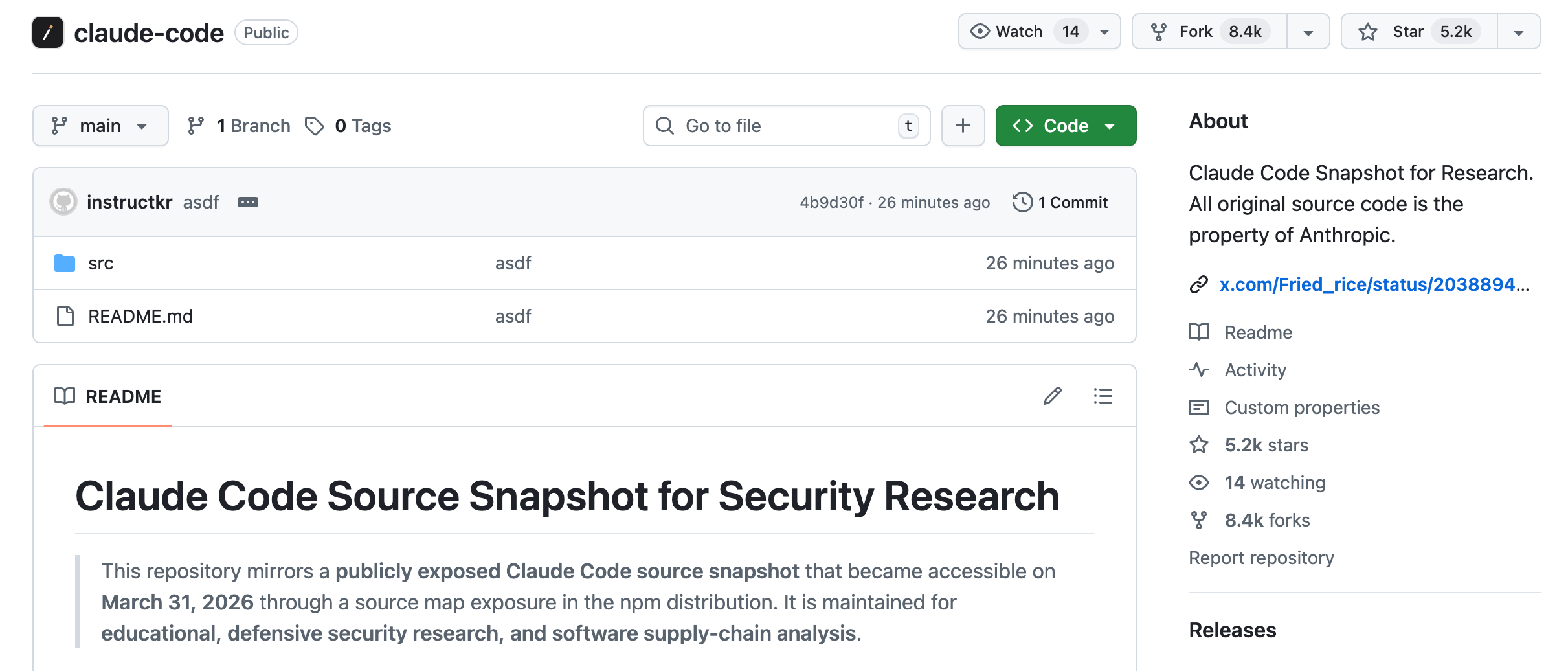This screenshot has width=1568, height=671.
Task: Open the README.md file
Action: click(x=140, y=316)
